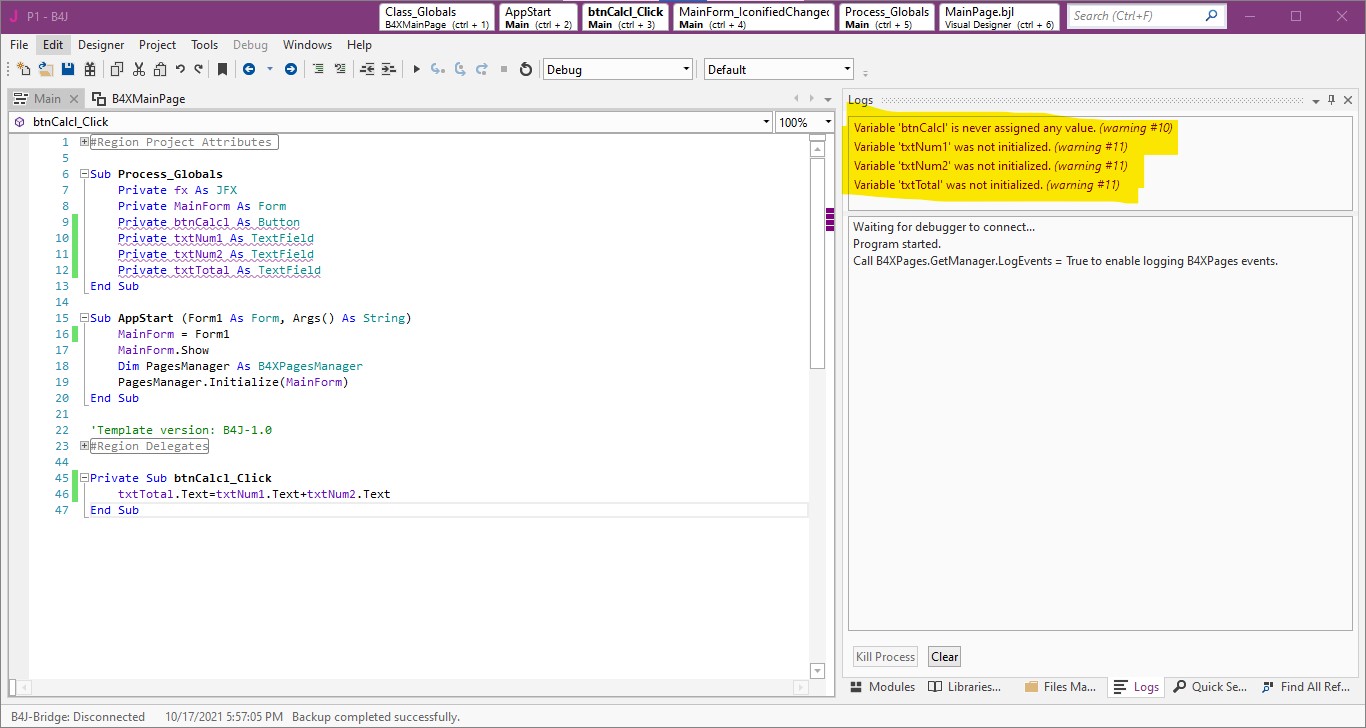
Task: Click the magnifier icon in the search box
Action: tap(1211, 16)
